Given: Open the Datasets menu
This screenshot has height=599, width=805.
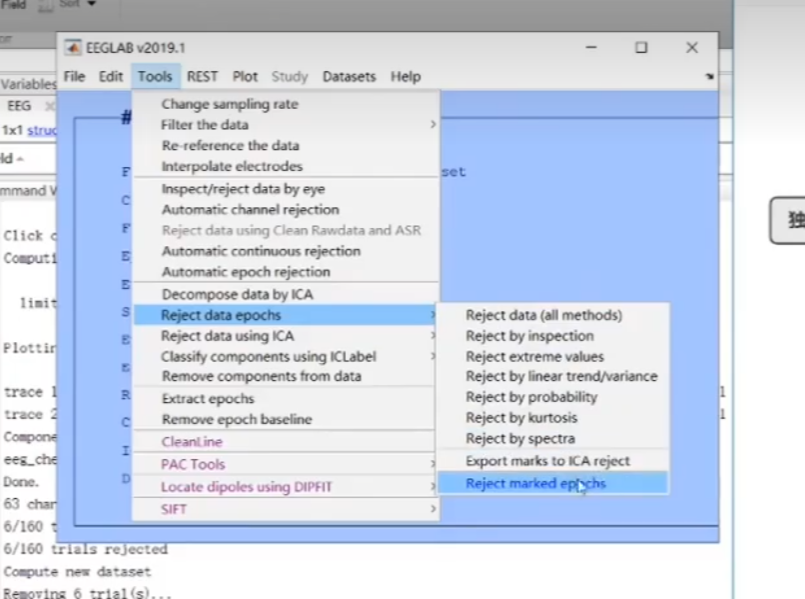Looking at the screenshot, I should 349,76.
